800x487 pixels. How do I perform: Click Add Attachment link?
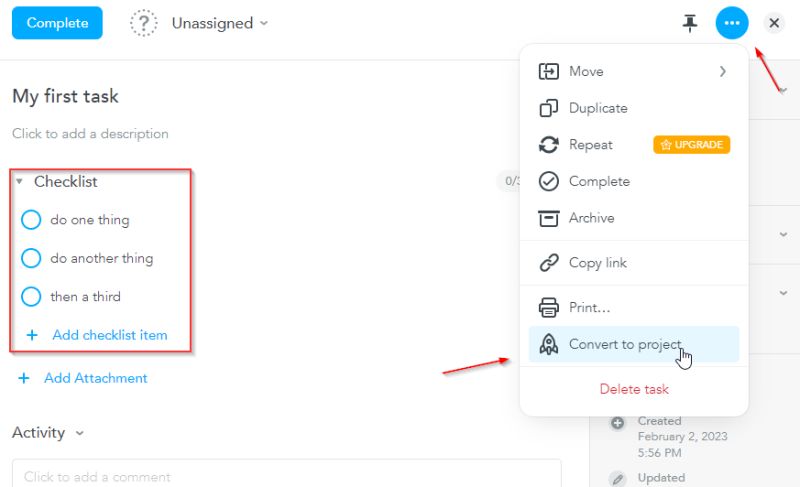tap(95, 378)
